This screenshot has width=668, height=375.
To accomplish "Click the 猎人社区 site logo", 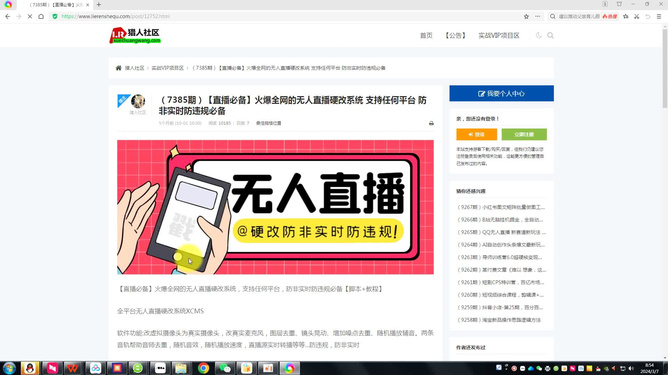I will (135, 35).
